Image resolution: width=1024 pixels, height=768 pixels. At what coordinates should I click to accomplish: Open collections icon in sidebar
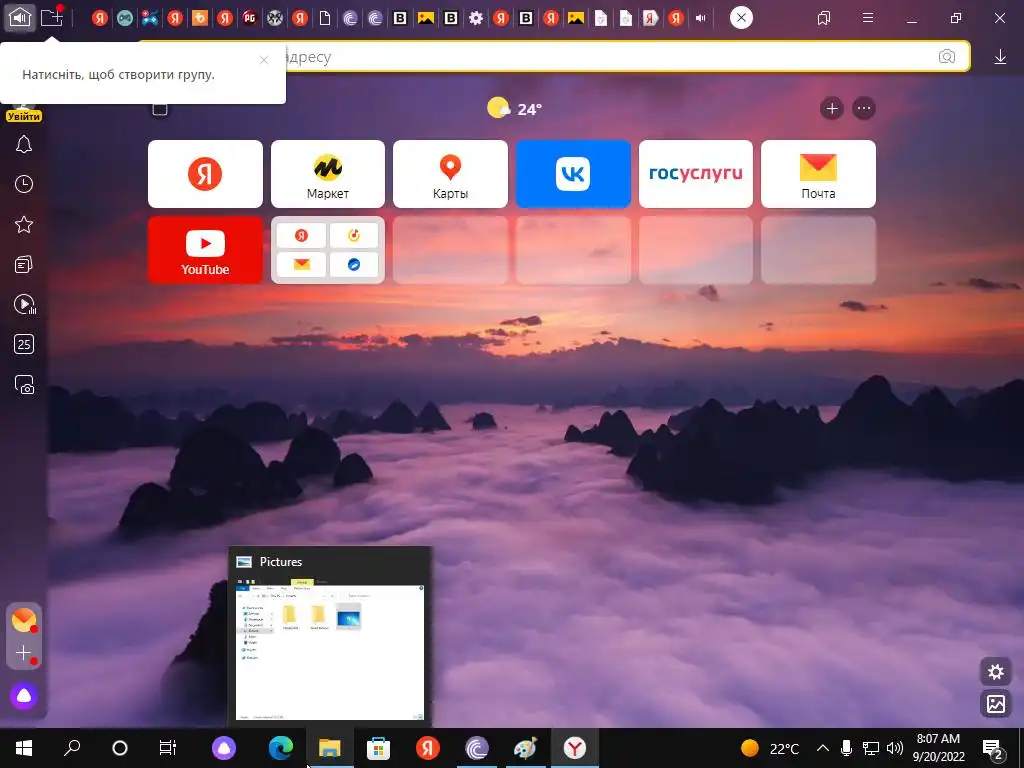click(24, 264)
